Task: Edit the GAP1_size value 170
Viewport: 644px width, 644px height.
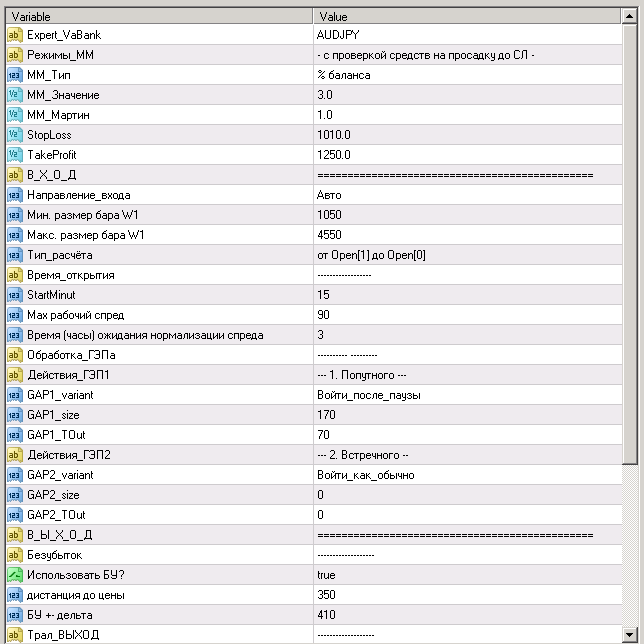Action: 468,415
